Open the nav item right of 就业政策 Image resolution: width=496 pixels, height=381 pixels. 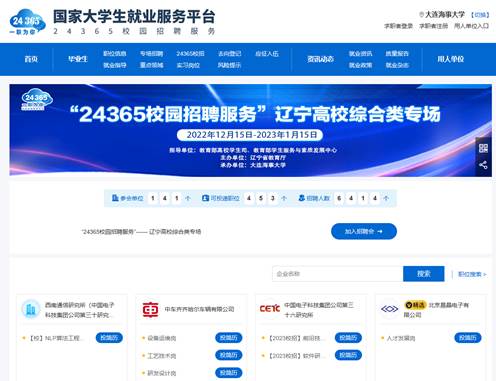click(x=397, y=65)
